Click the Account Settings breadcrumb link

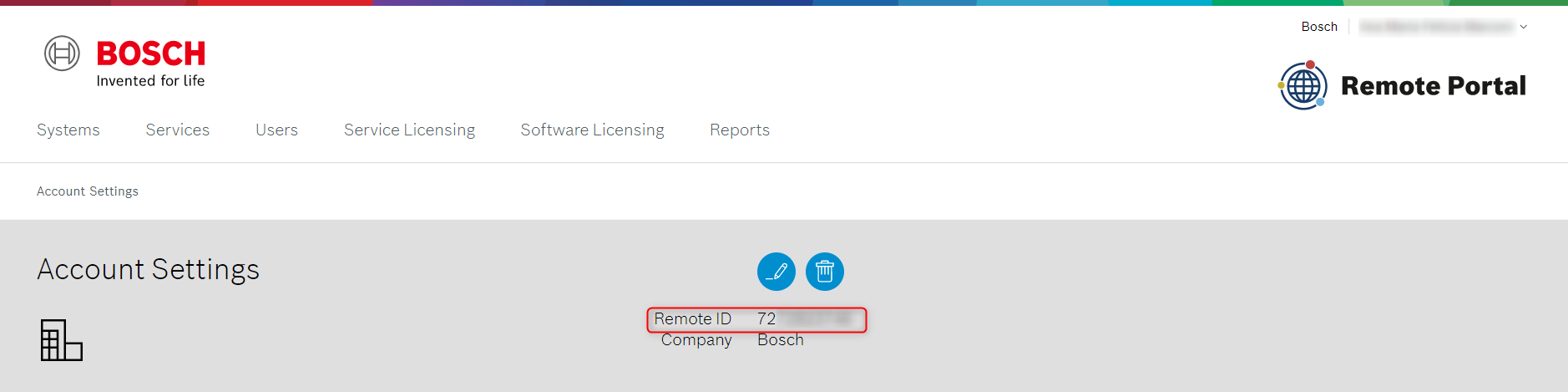88,191
